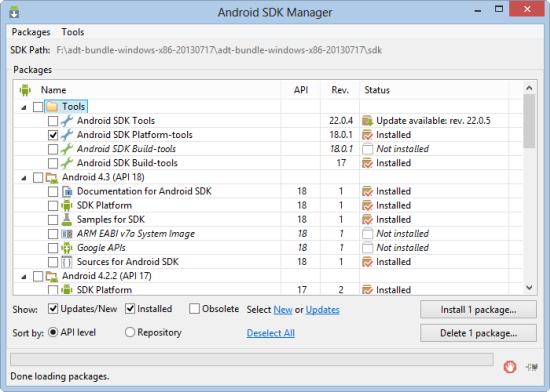Click the API column header

tap(301, 90)
